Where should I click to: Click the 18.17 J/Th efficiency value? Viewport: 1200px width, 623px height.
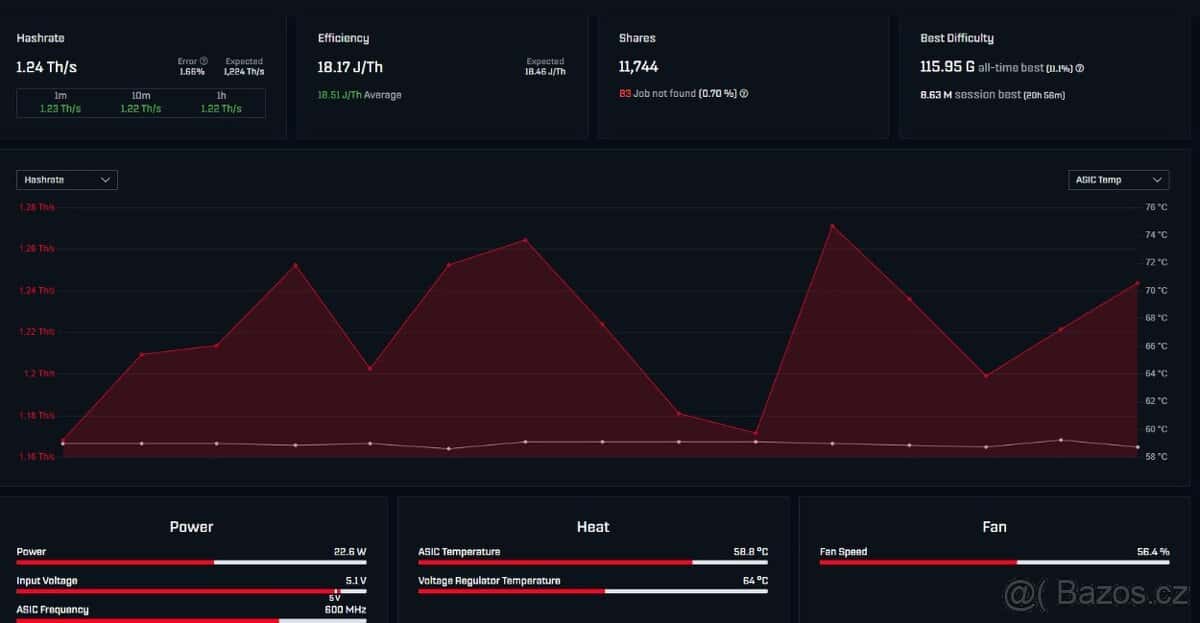(x=350, y=68)
